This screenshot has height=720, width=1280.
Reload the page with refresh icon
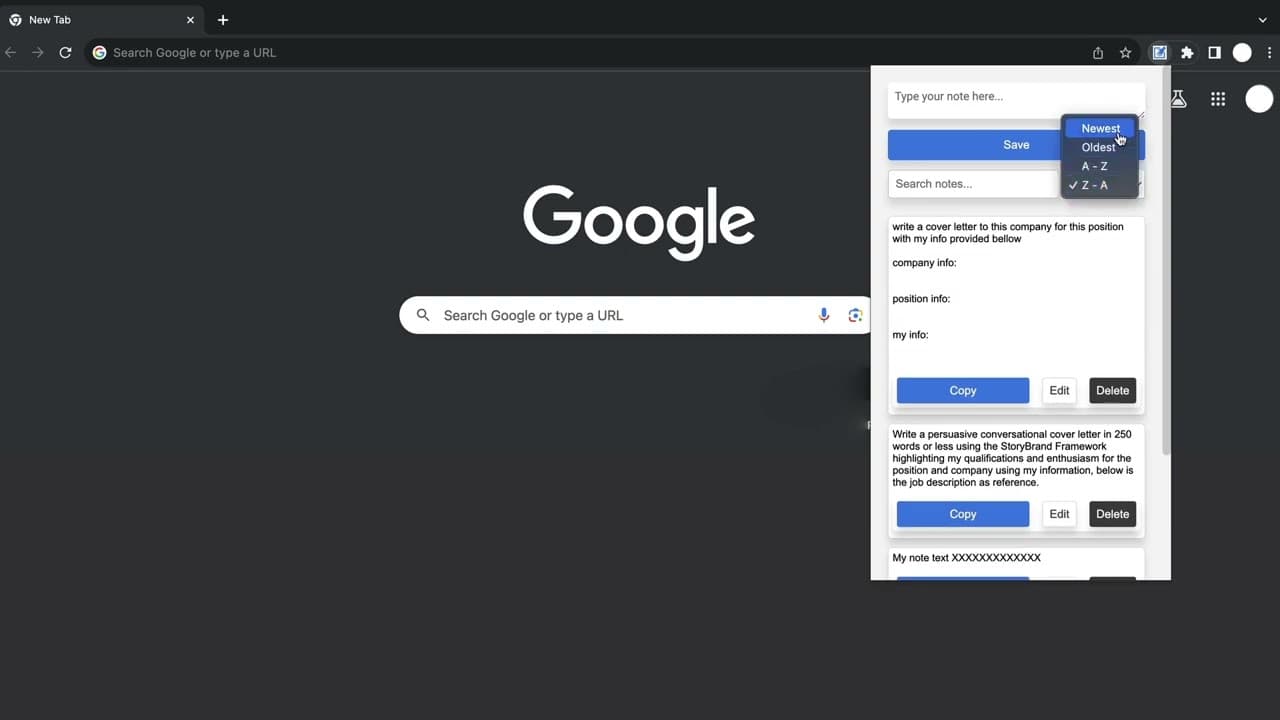(65, 53)
